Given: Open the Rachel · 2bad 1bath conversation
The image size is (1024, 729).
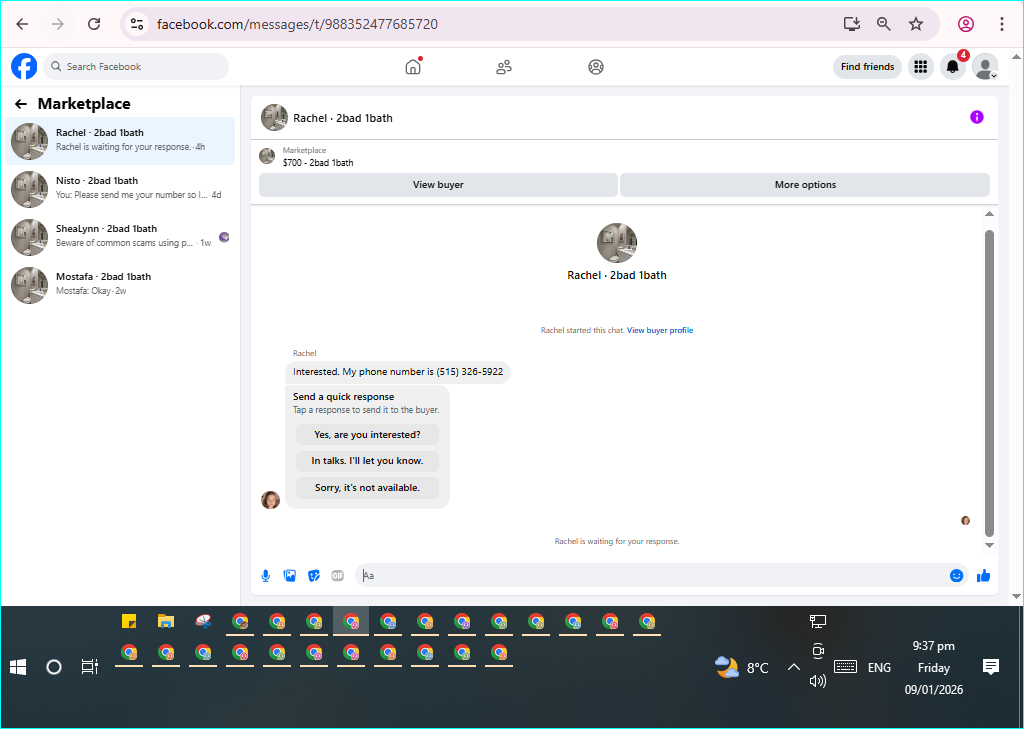Looking at the screenshot, I should pos(120,140).
